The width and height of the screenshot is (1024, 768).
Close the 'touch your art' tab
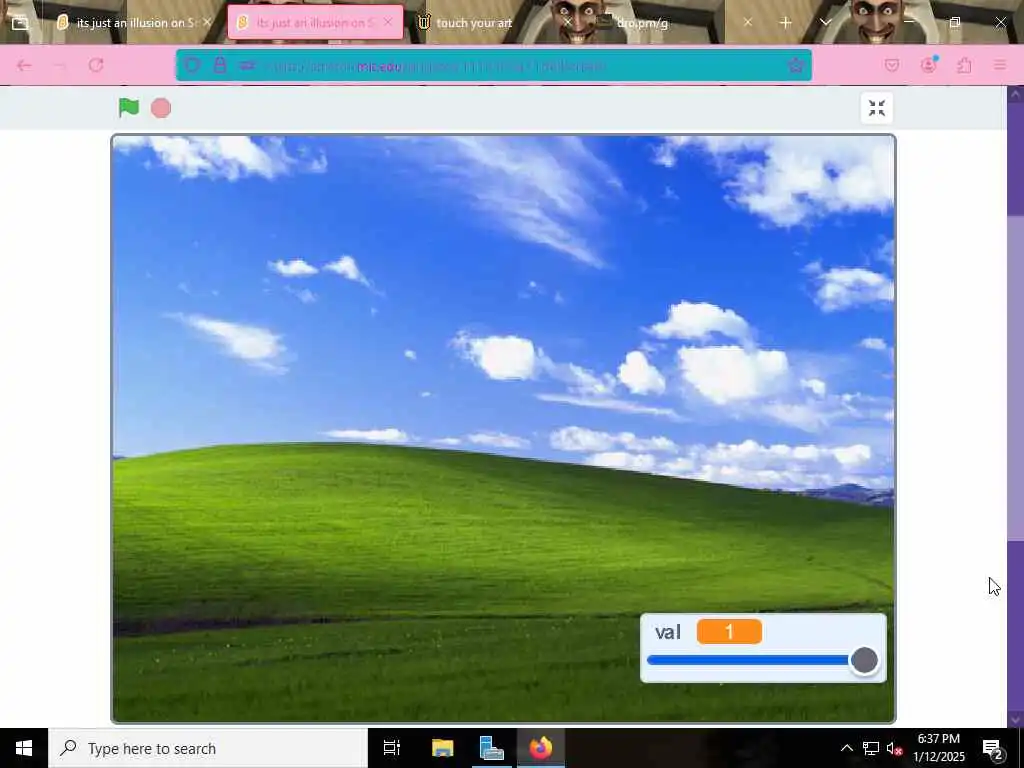(x=568, y=22)
